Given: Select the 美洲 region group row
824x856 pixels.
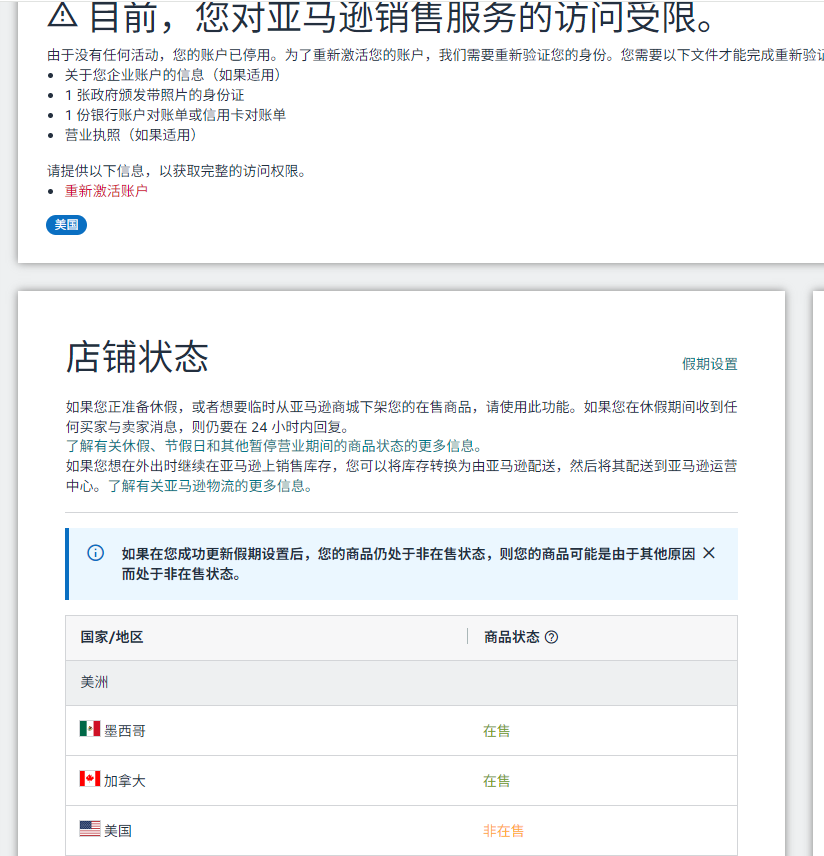Looking at the screenshot, I should (94, 682).
